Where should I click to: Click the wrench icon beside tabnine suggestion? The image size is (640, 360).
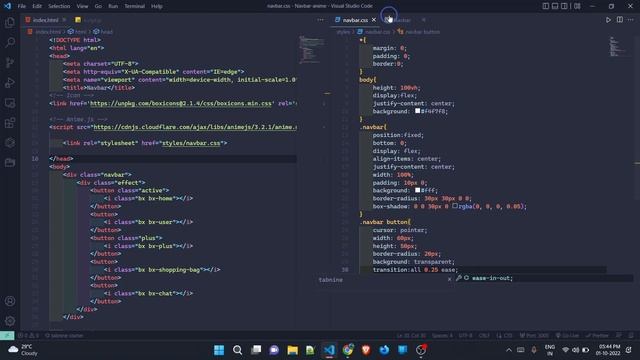point(459,278)
